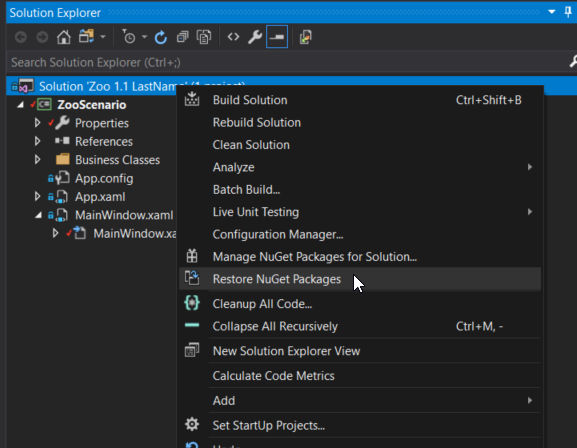Select the App.config file
The width and height of the screenshot is (577, 448).
pos(104,179)
